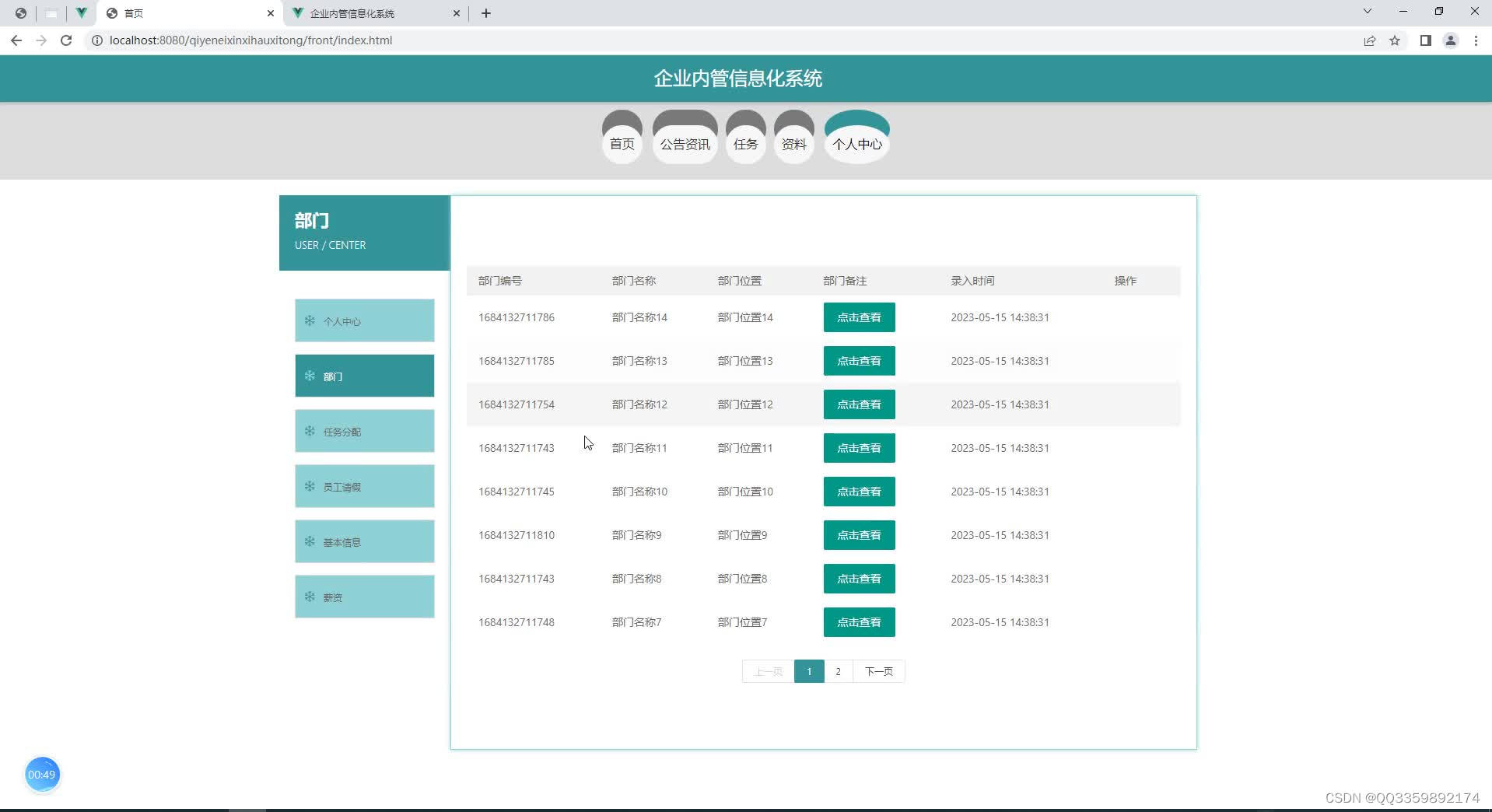Click snowflake icon beside 部门 sidebar item
The height and width of the screenshot is (812, 1492).
click(310, 376)
